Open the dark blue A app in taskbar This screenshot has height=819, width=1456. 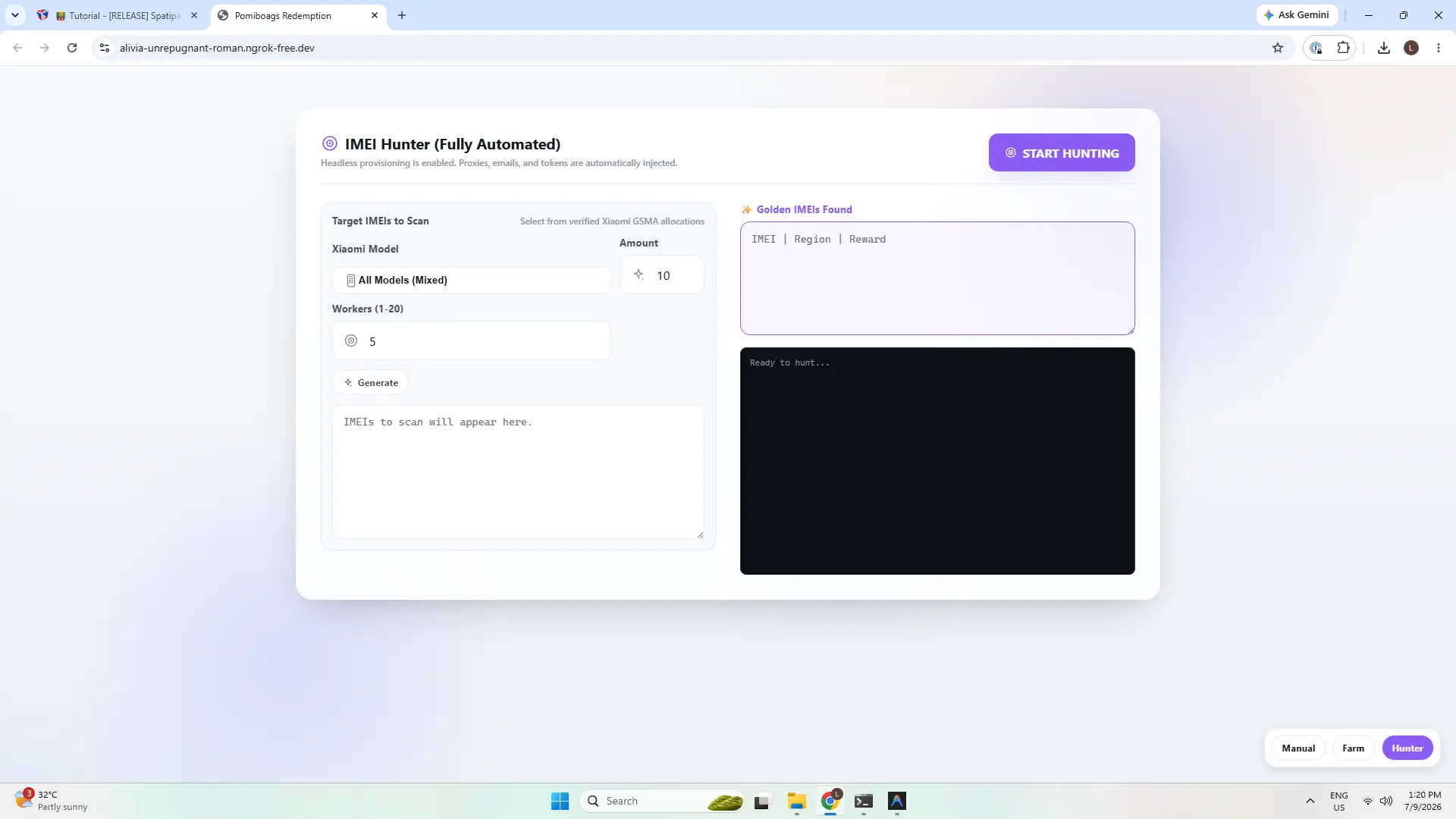(x=897, y=801)
